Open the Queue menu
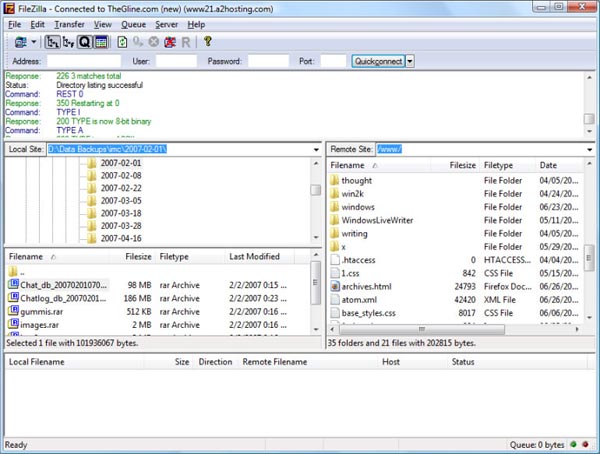Viewport: 600px width, 454px height. click(134, 24)
